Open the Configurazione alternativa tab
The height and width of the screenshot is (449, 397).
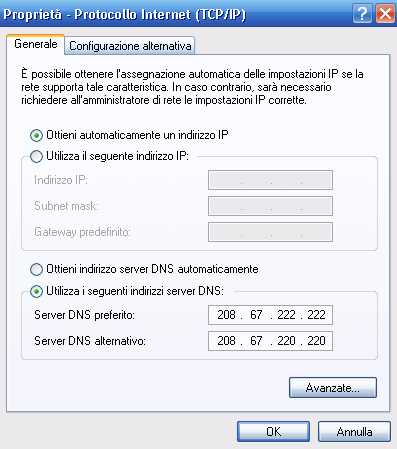130,46
